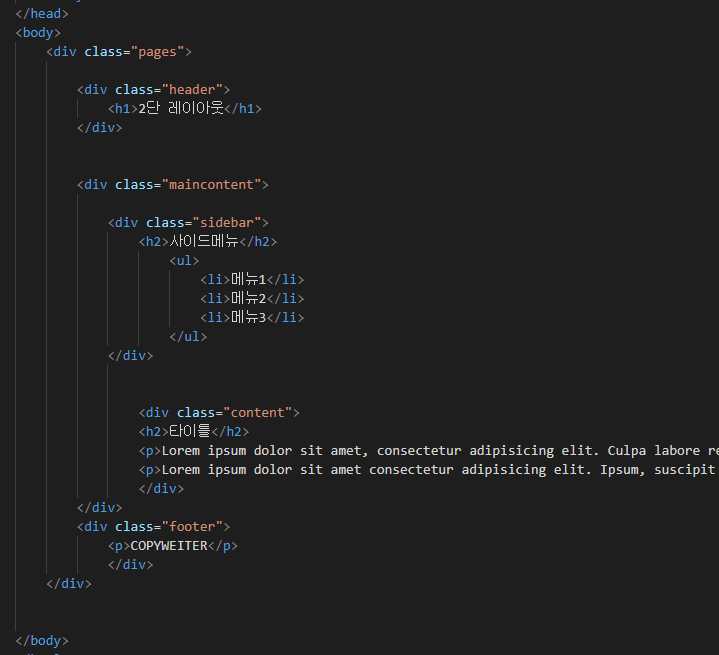This screenshot has height=655, width=719.
Task: Click the "maincontent" attribute value
Action: pos(211,185)
